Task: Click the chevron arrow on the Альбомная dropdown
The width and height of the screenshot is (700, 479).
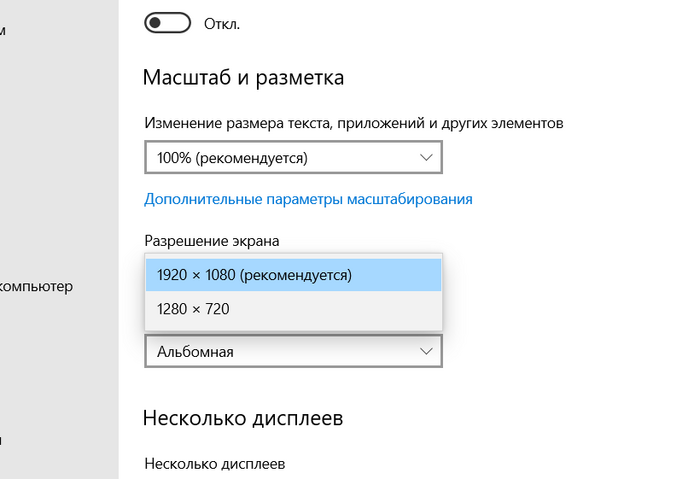Action: [426, 351]
